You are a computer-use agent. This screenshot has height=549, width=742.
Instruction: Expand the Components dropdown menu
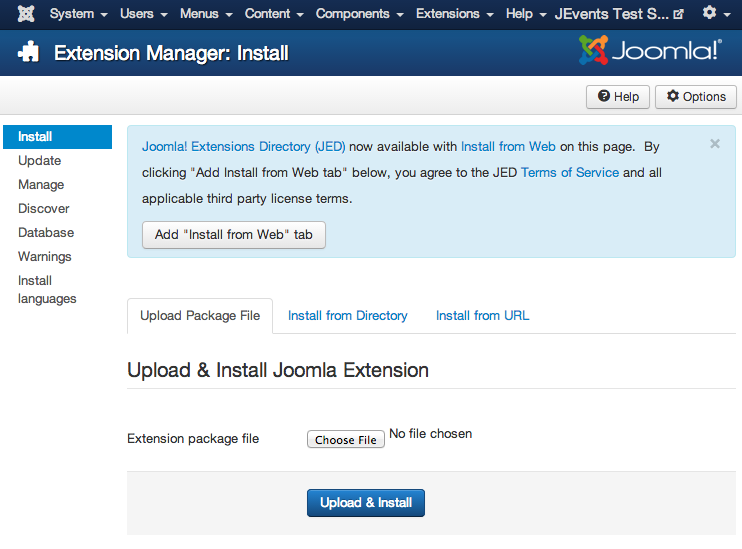coord(360,14)
